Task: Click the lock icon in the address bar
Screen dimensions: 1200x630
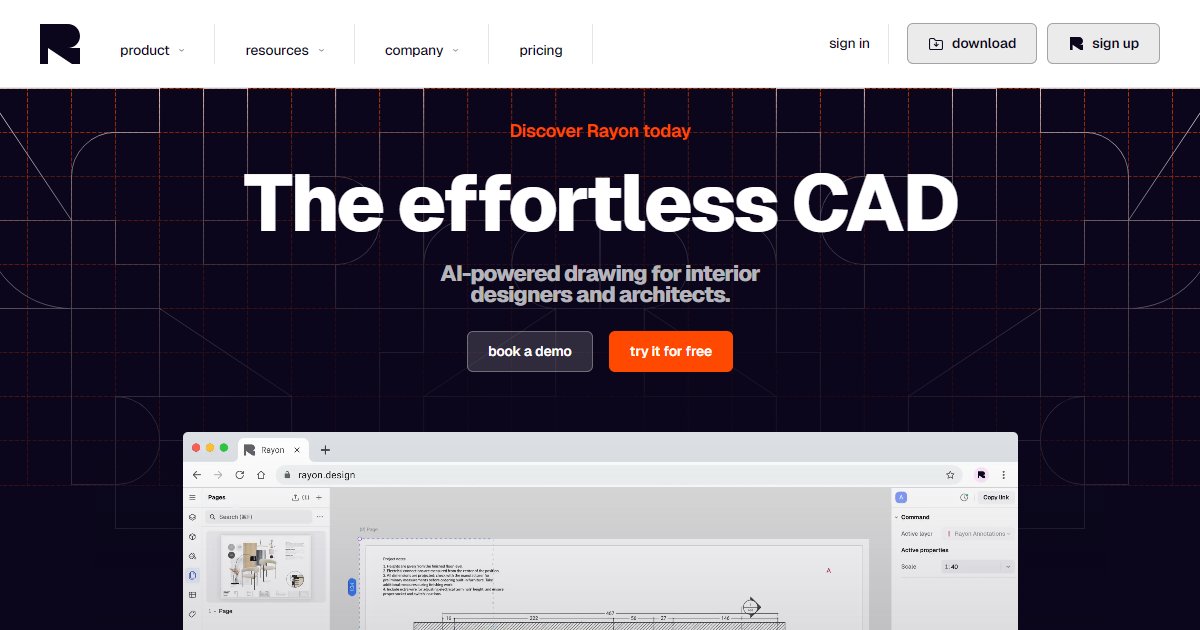Action: click(x=287, y=475)
